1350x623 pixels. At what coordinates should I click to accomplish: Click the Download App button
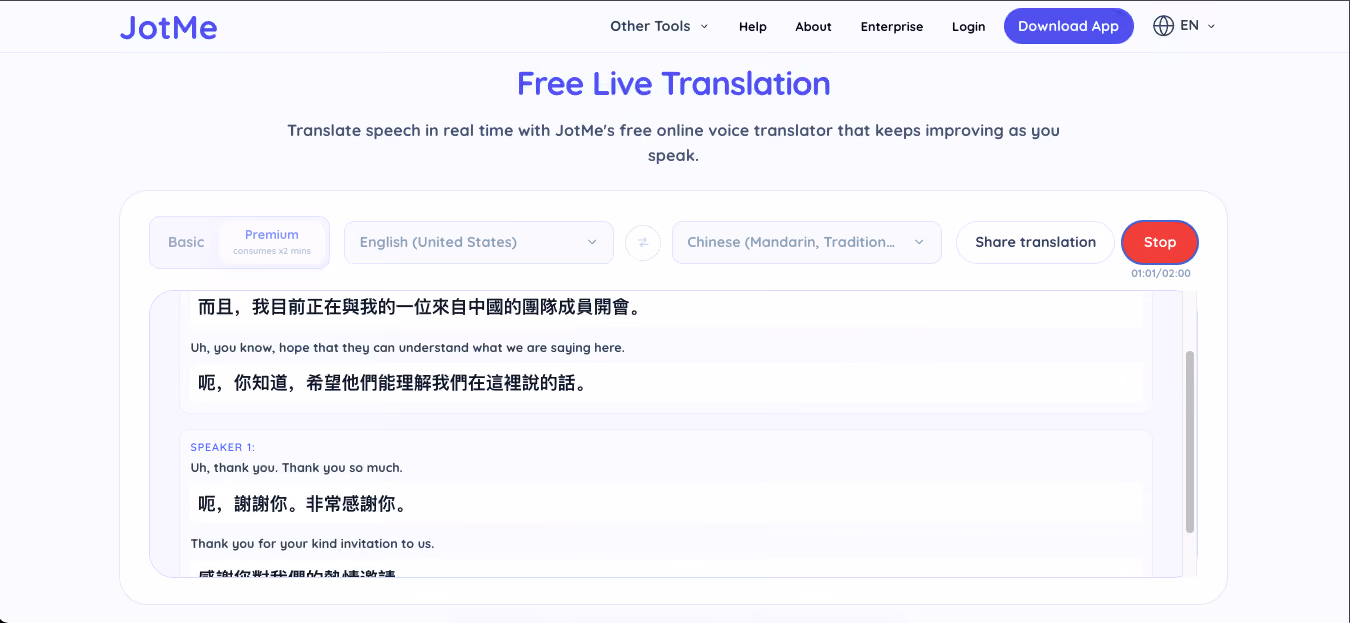(x=1068, y=26)
